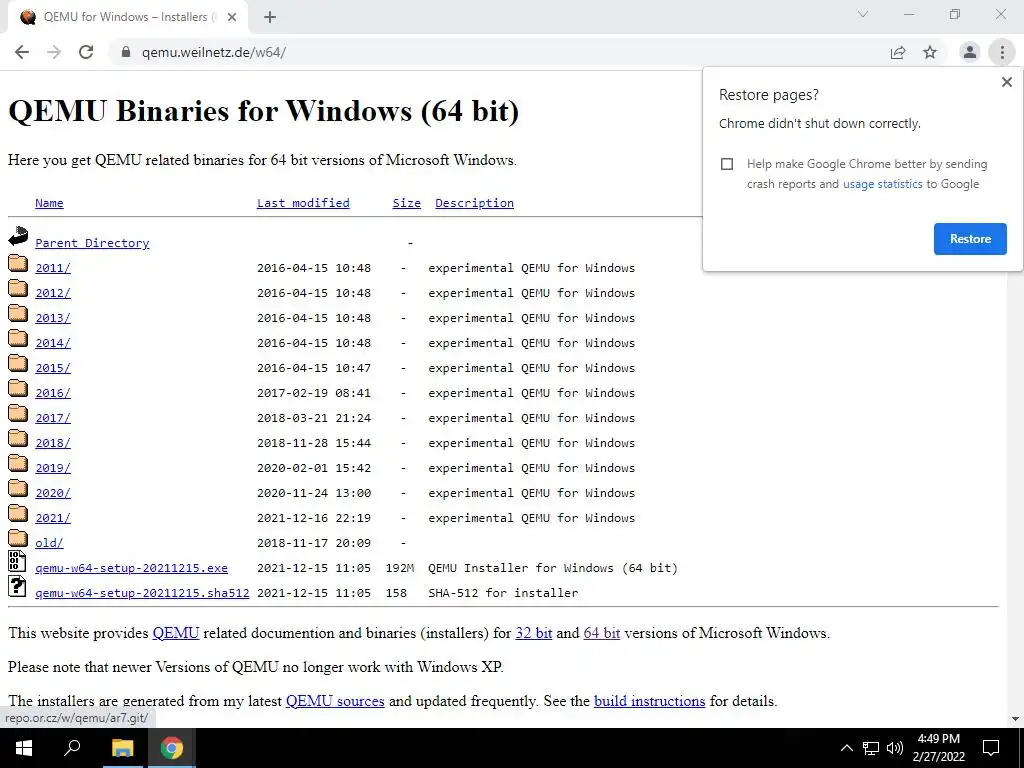The width and height of the screenshot is (1024, 768).
Task: Open the old/ folder link
Action: (x=49, y=543)
